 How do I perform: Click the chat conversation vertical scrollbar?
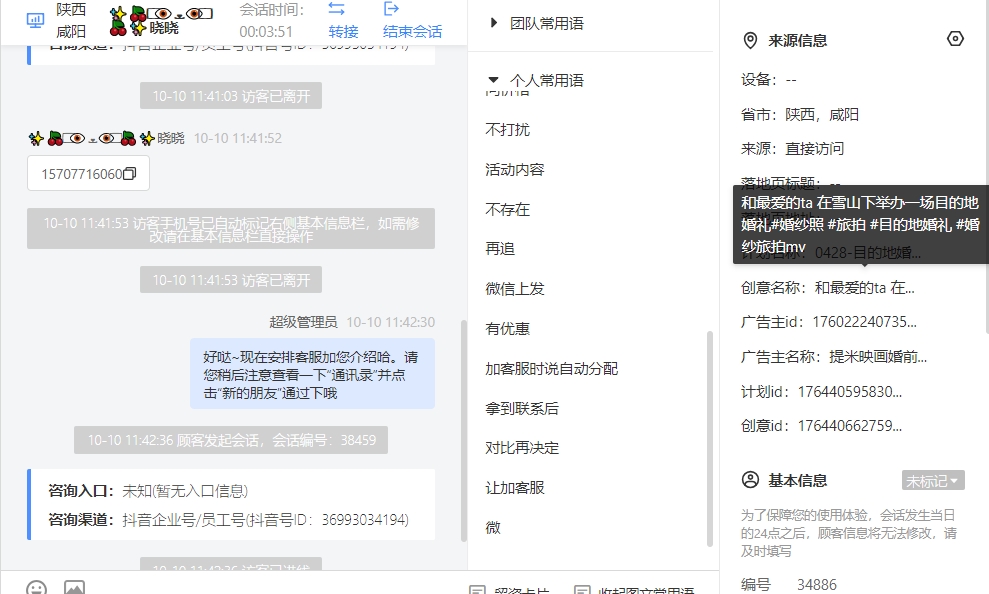tap(464, 431)
